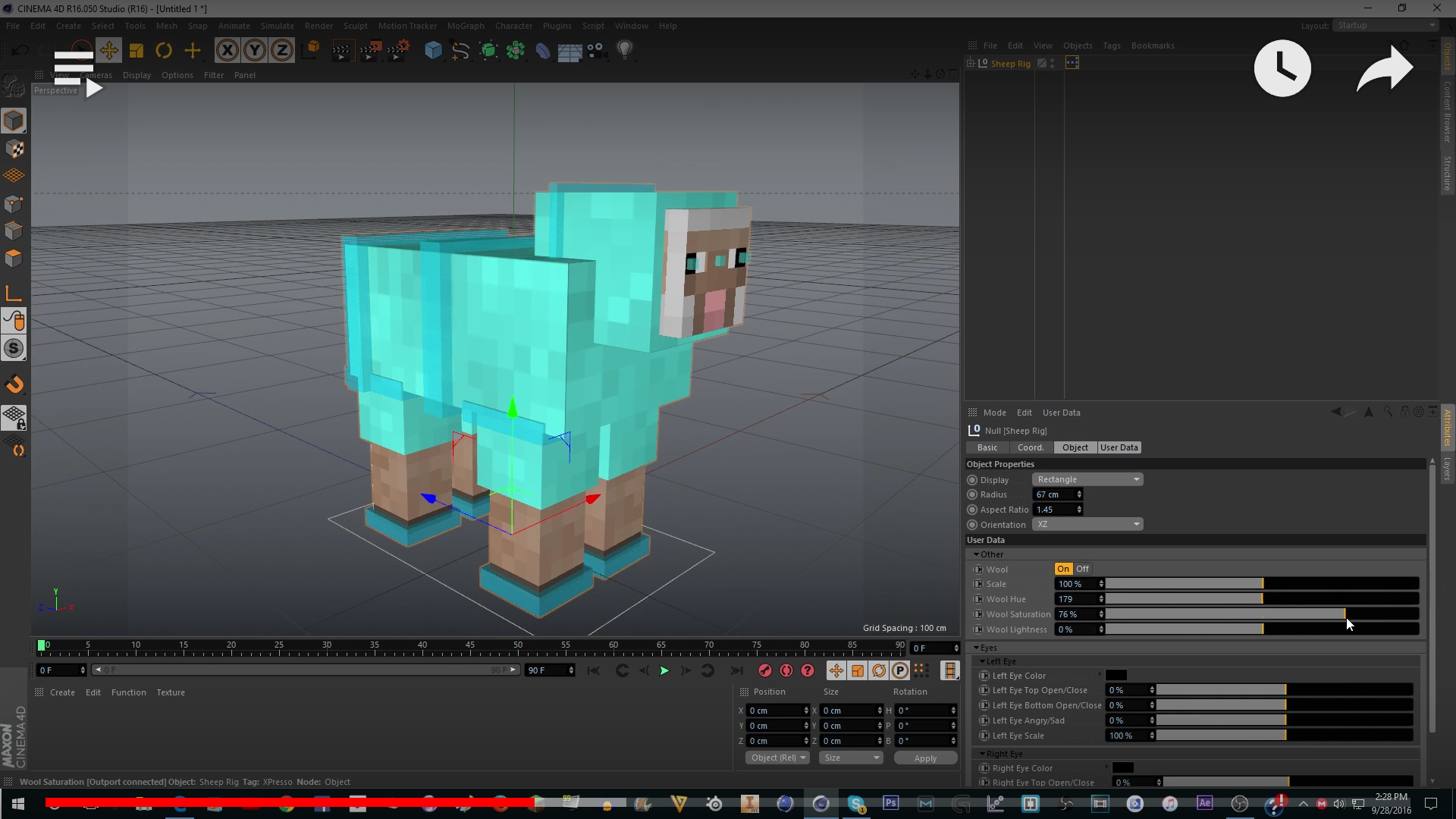Open the Character menu

pos(513,26)
